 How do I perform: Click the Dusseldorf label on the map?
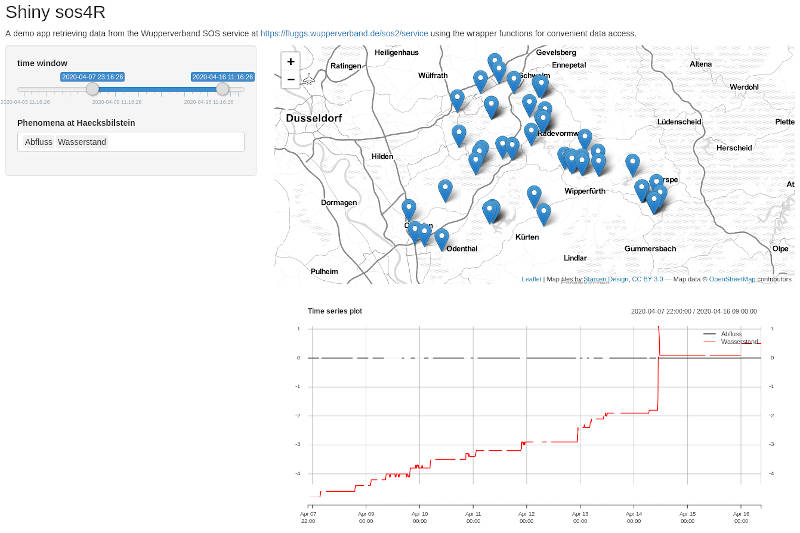(x=314, y=118)
